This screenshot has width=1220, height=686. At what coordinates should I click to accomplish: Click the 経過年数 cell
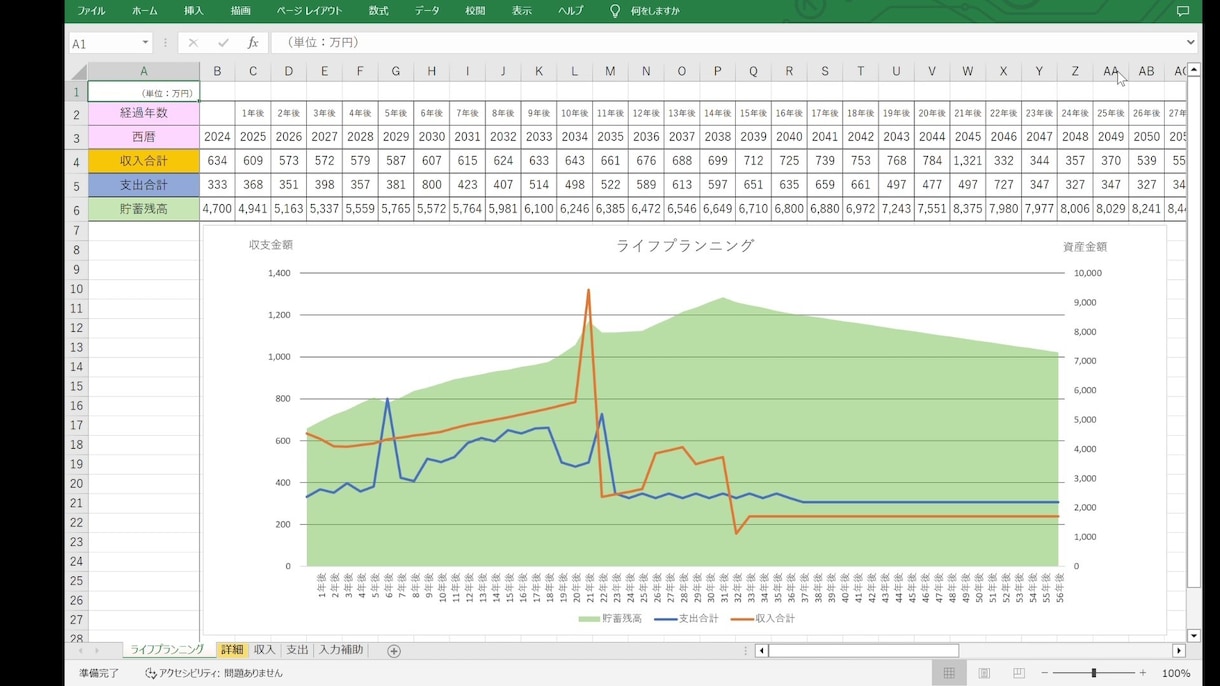pyautogui.click(x=143, y=114)
